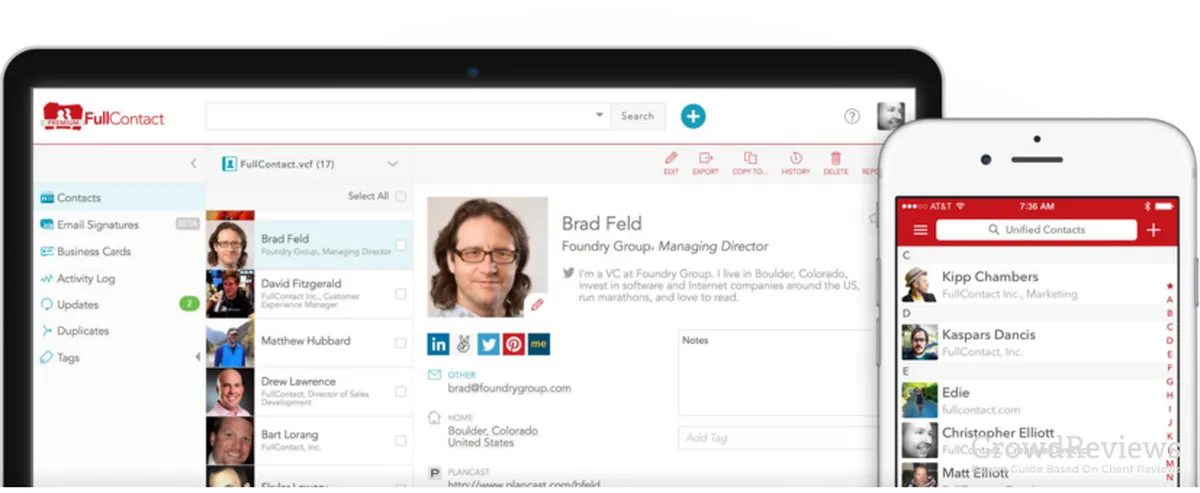Open Updates in the sidebar
1200x493 pixels.
coord(78,305)
